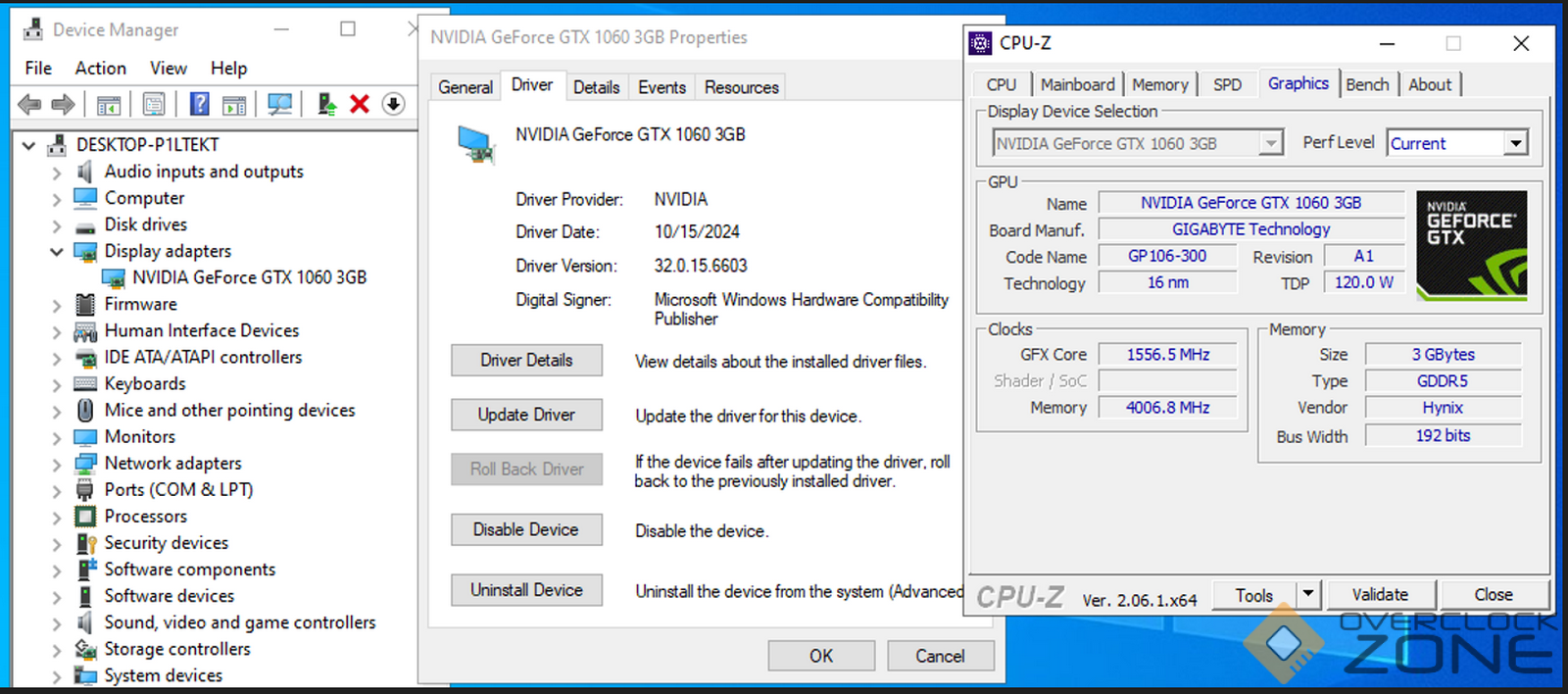Switch to the Memory tab in CPU-Z
Screen dimensions: 1568x694
click(1159, 85)
